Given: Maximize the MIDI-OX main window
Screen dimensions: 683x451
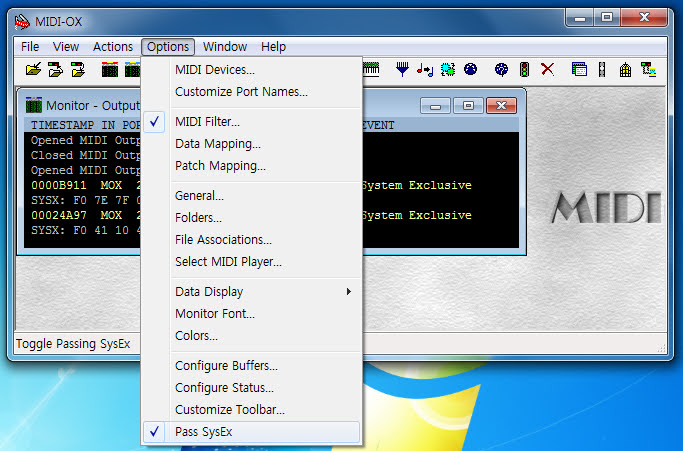Looking at the screenshot, I should (x=607, y=17).
